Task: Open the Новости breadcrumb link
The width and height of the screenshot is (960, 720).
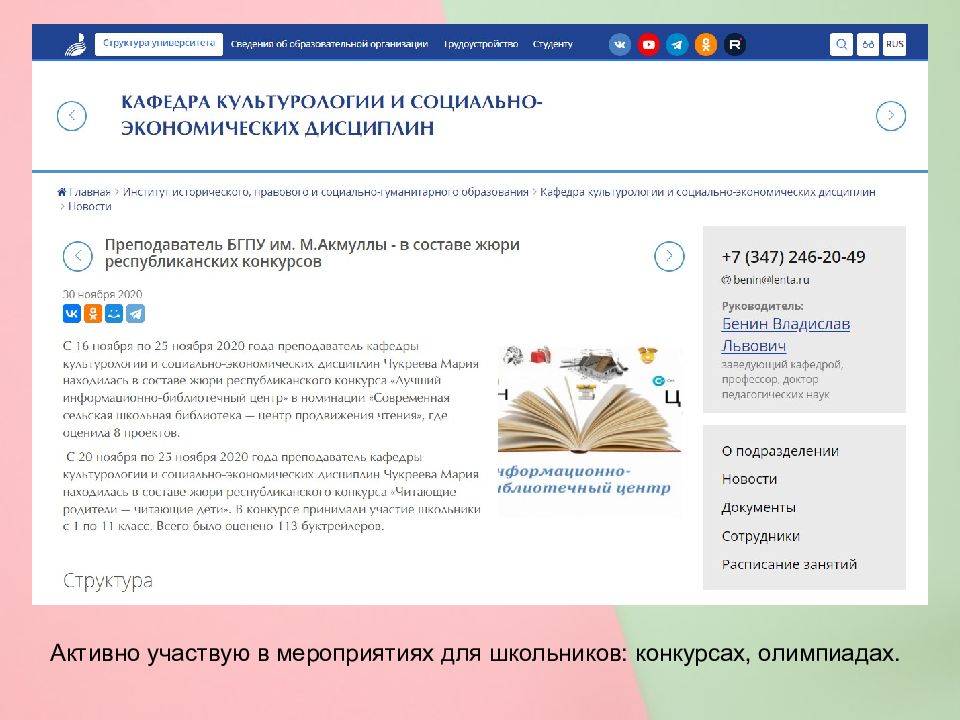Action: pyautogui.click(x=89, y=206)
